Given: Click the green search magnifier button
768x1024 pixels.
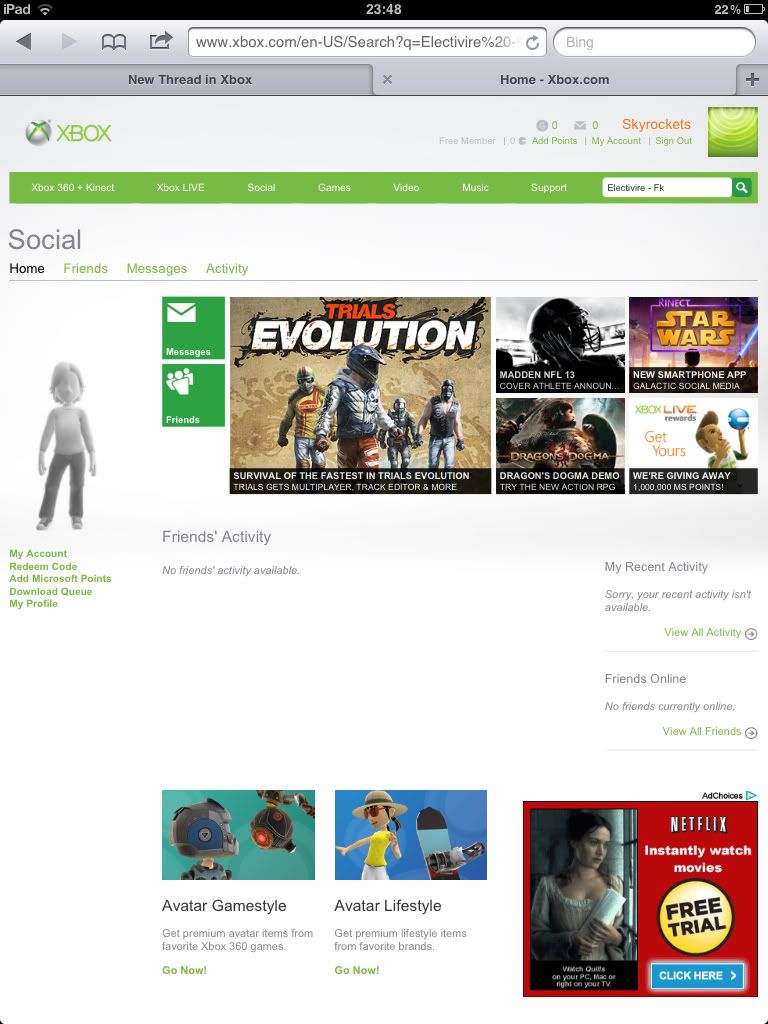Looking at the screenshot, I should (742, 187).
